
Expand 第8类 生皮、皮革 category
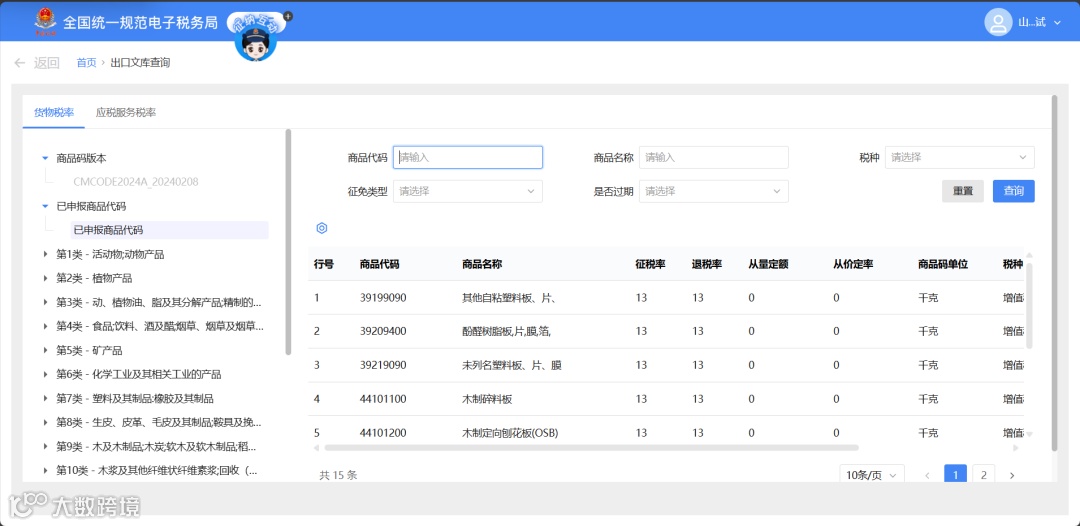click(45, 423)
